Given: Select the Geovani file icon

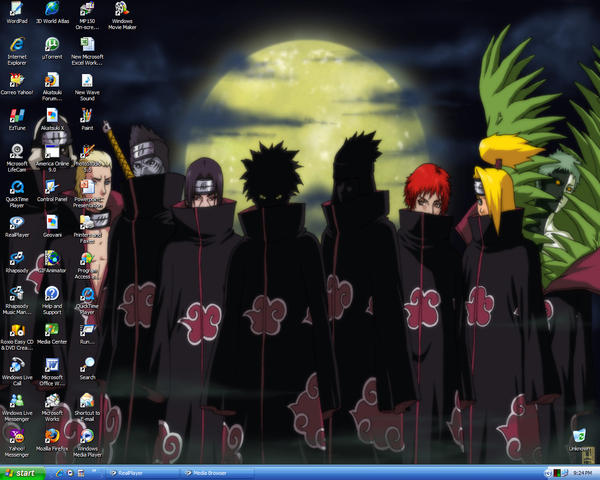Looking at the screenshot, I should (x=52, y=226).
